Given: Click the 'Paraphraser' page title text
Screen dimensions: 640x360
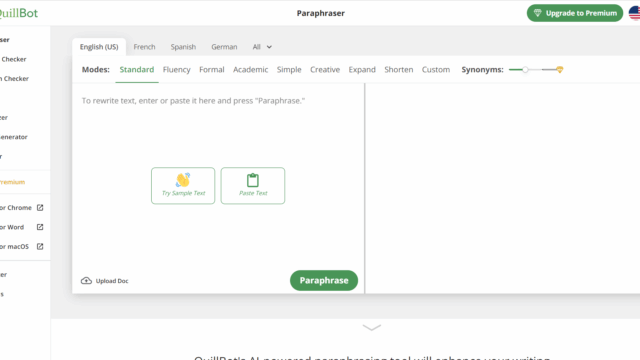Looking at the screenshot, I should [x=321, y=13].
